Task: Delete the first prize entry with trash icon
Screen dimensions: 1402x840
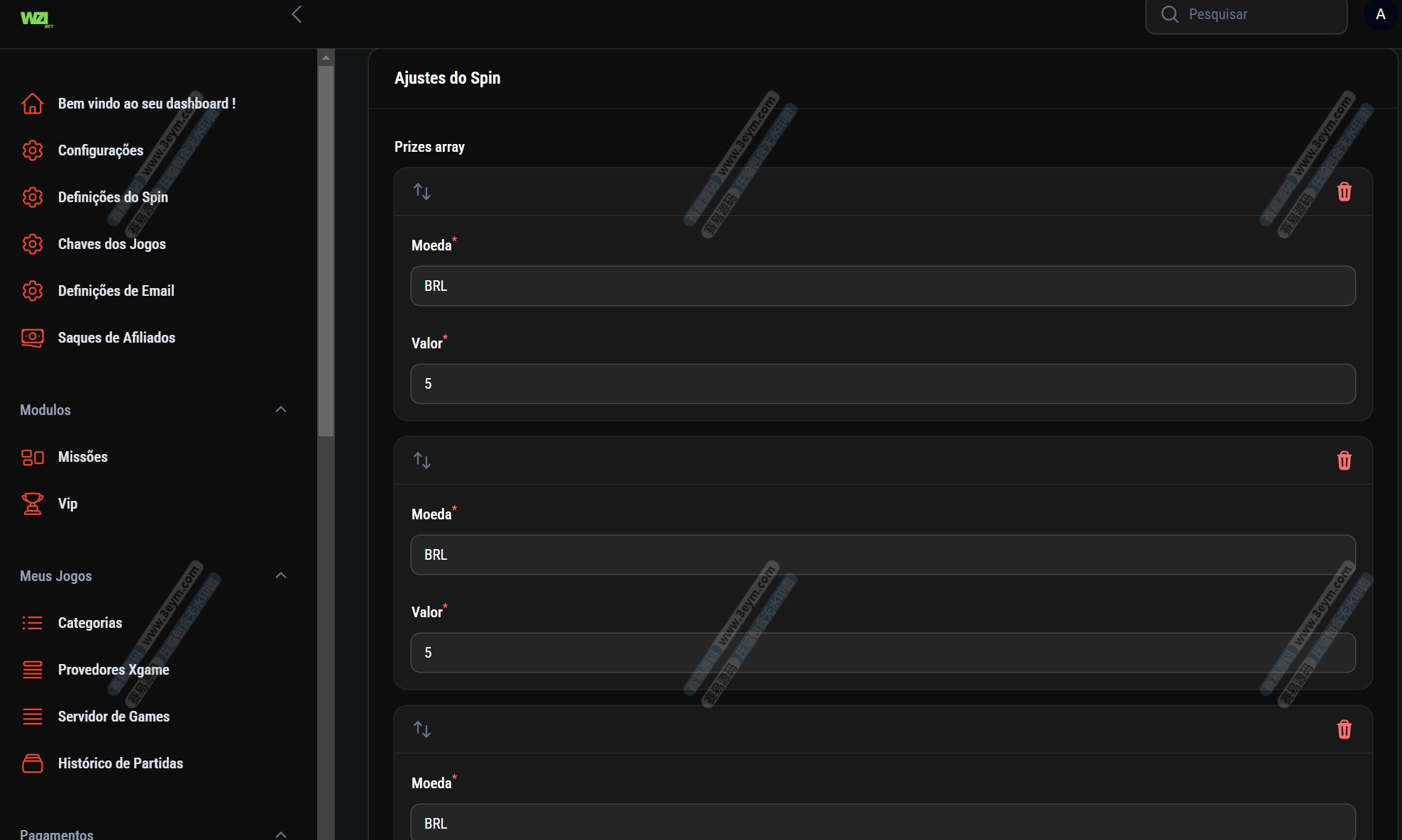Action: (1344, 192)
